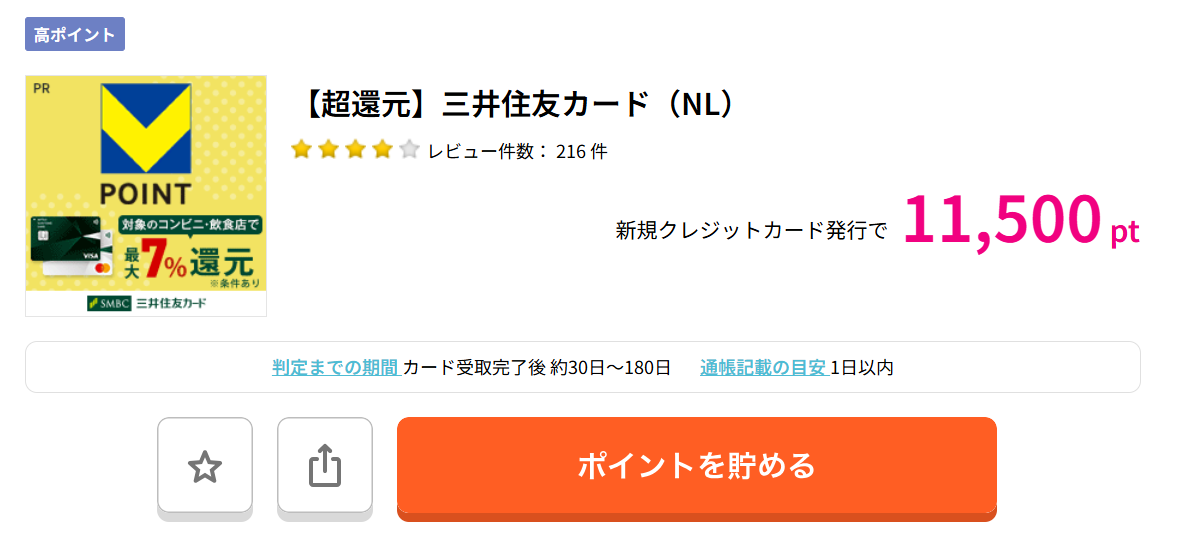Click the green credit card picture in banner

[x=71, y=245]
